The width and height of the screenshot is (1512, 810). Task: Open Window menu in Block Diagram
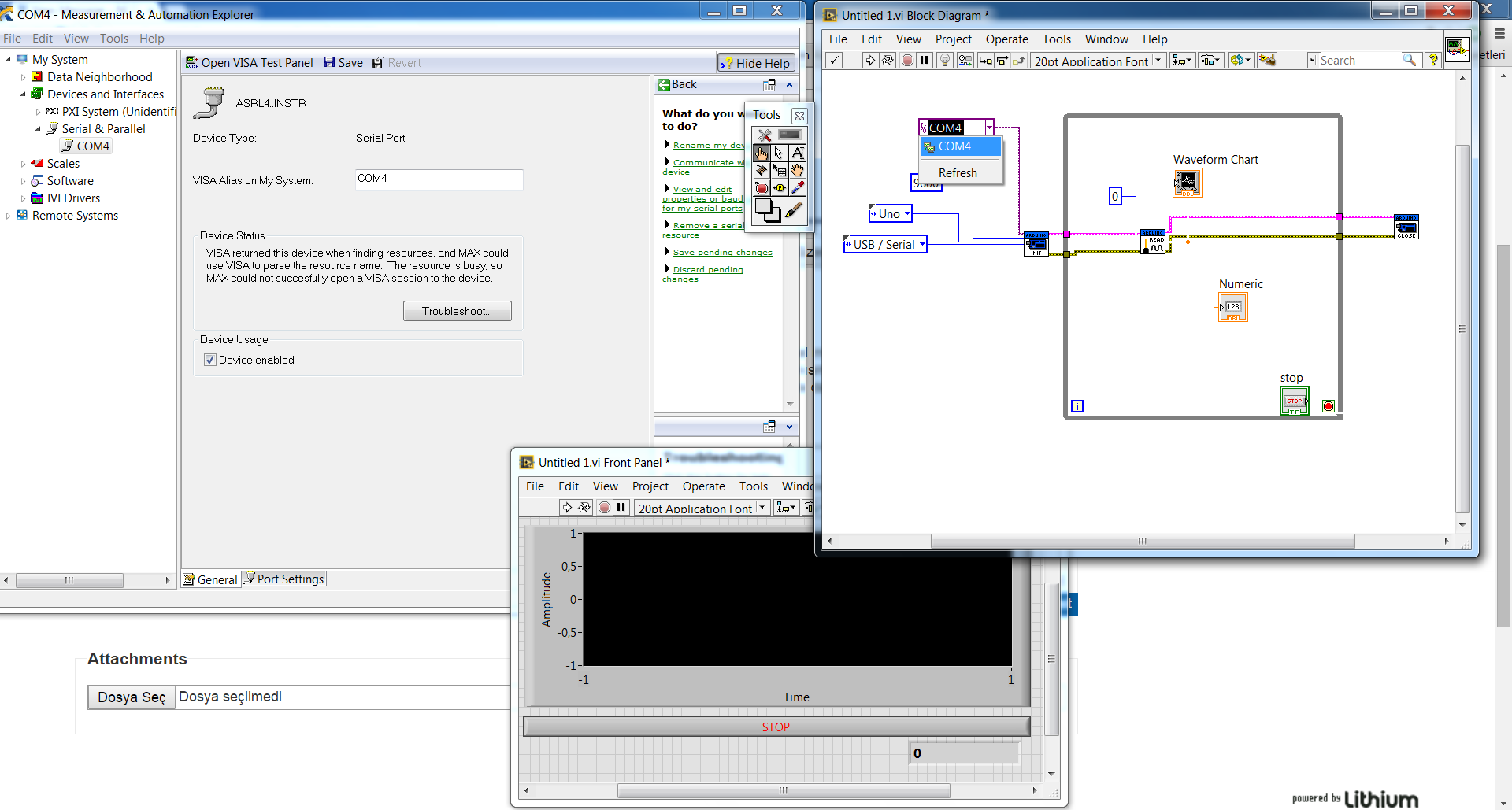[x=1106, y=39]
